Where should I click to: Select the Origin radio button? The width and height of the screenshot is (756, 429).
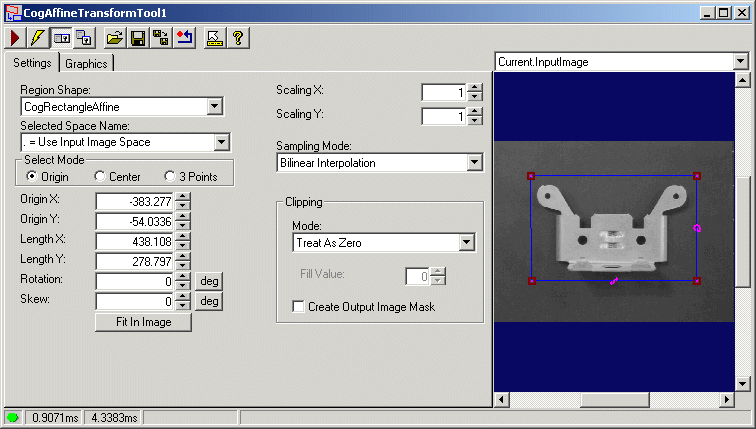31,176
